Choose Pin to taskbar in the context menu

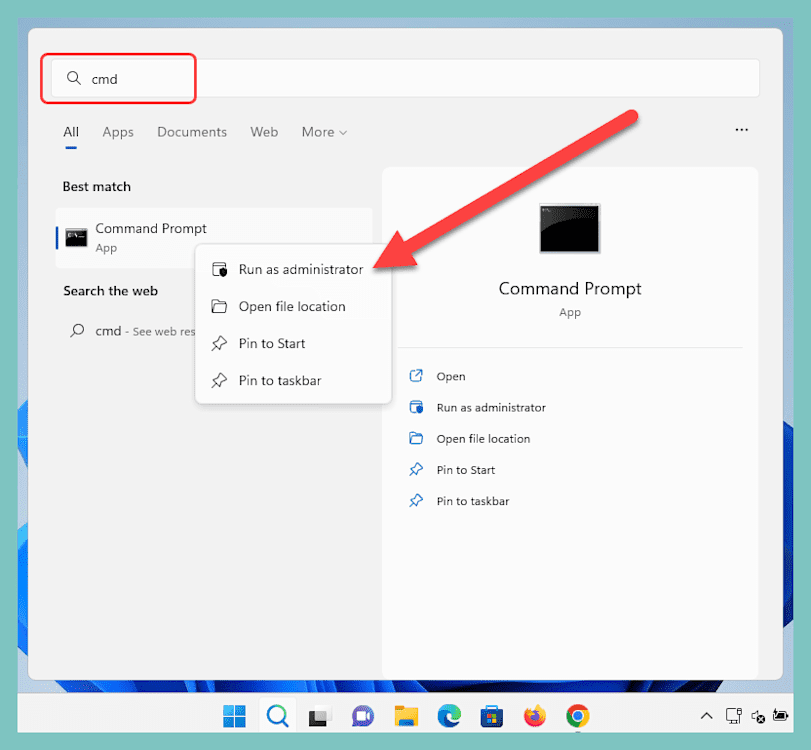pyautogui.click(x=293, y=381)
